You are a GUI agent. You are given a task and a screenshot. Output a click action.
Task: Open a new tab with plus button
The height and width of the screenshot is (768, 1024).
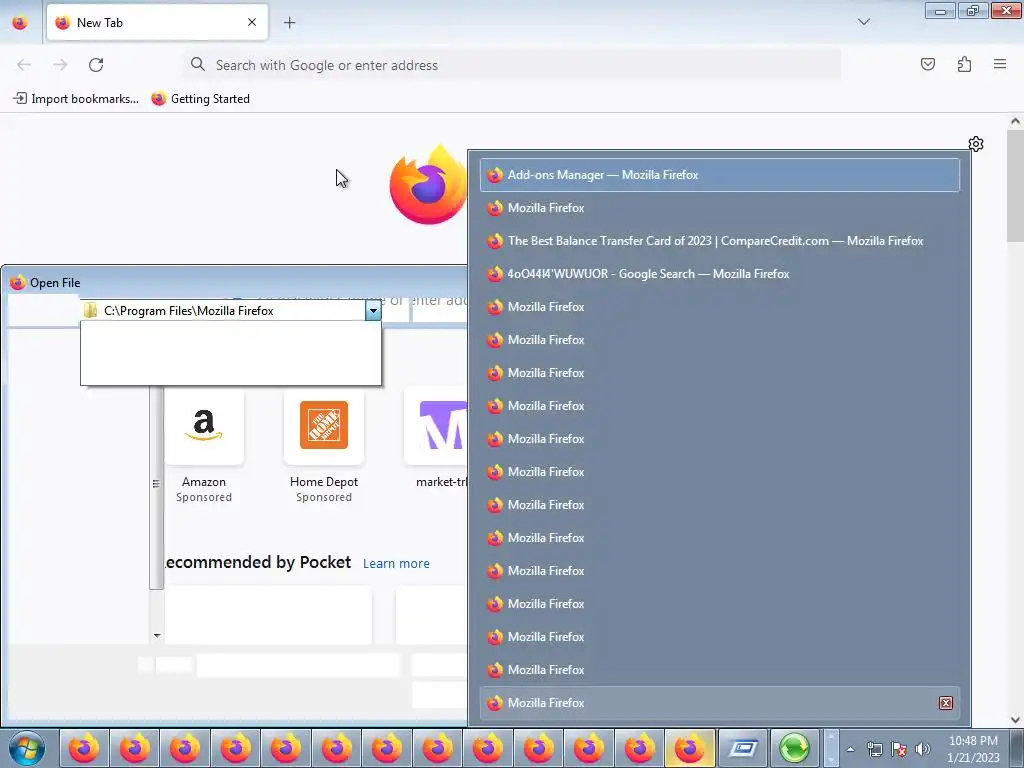pos(289,23)
